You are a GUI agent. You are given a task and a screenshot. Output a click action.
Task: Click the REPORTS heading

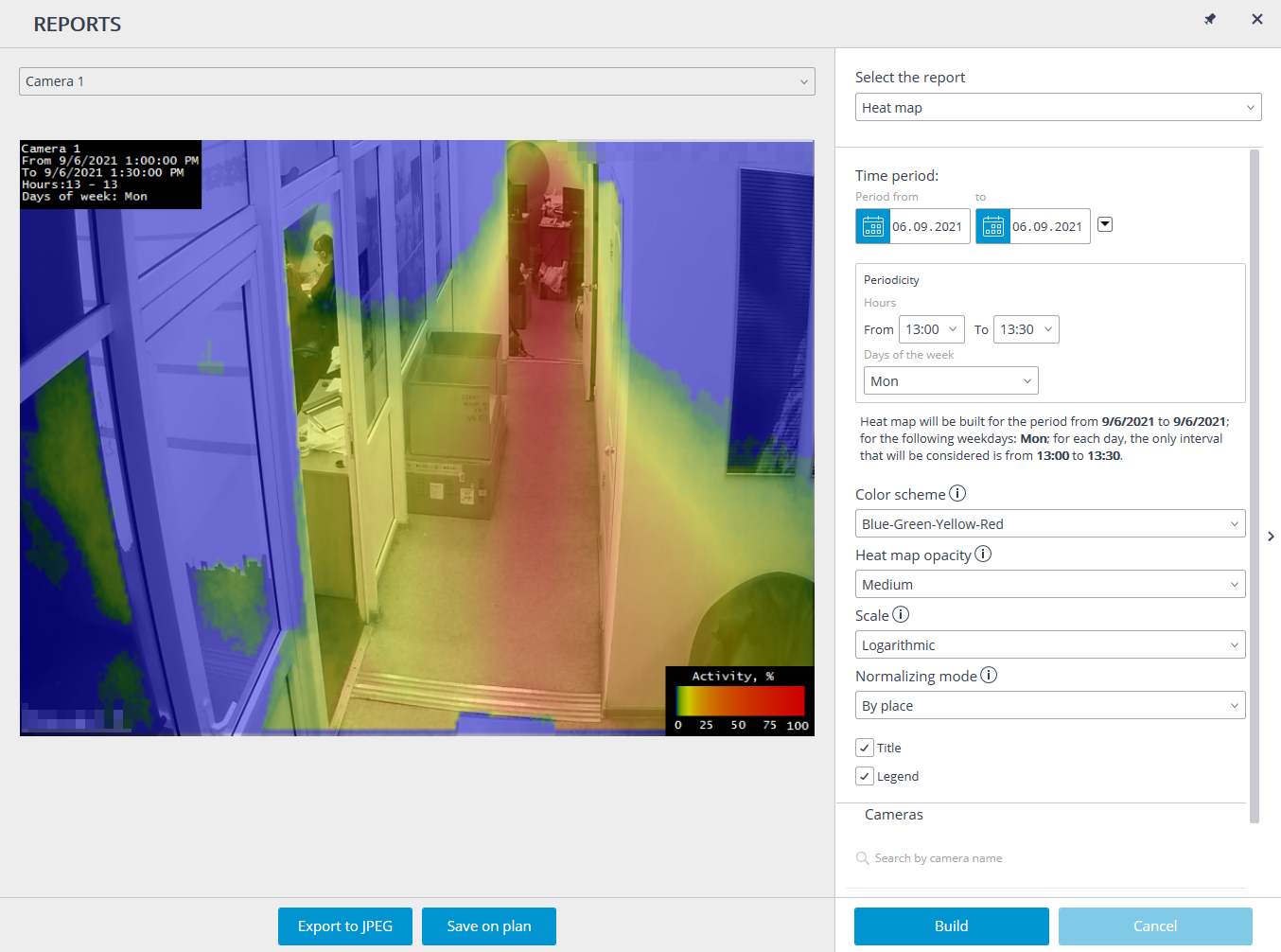click(x=78, y=25)
